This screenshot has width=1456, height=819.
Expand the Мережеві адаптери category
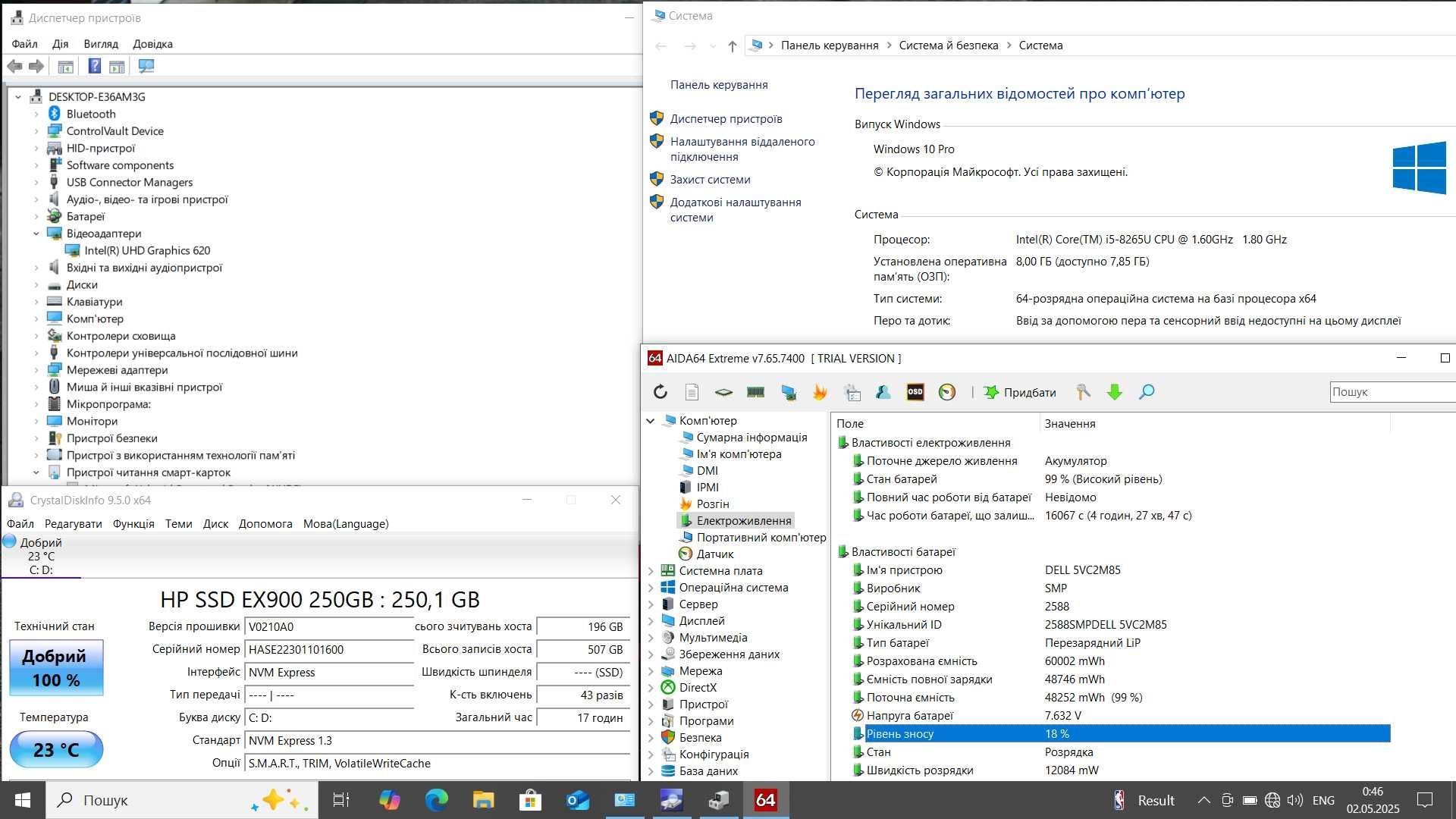pyautogui.click(x=36, y=370)
